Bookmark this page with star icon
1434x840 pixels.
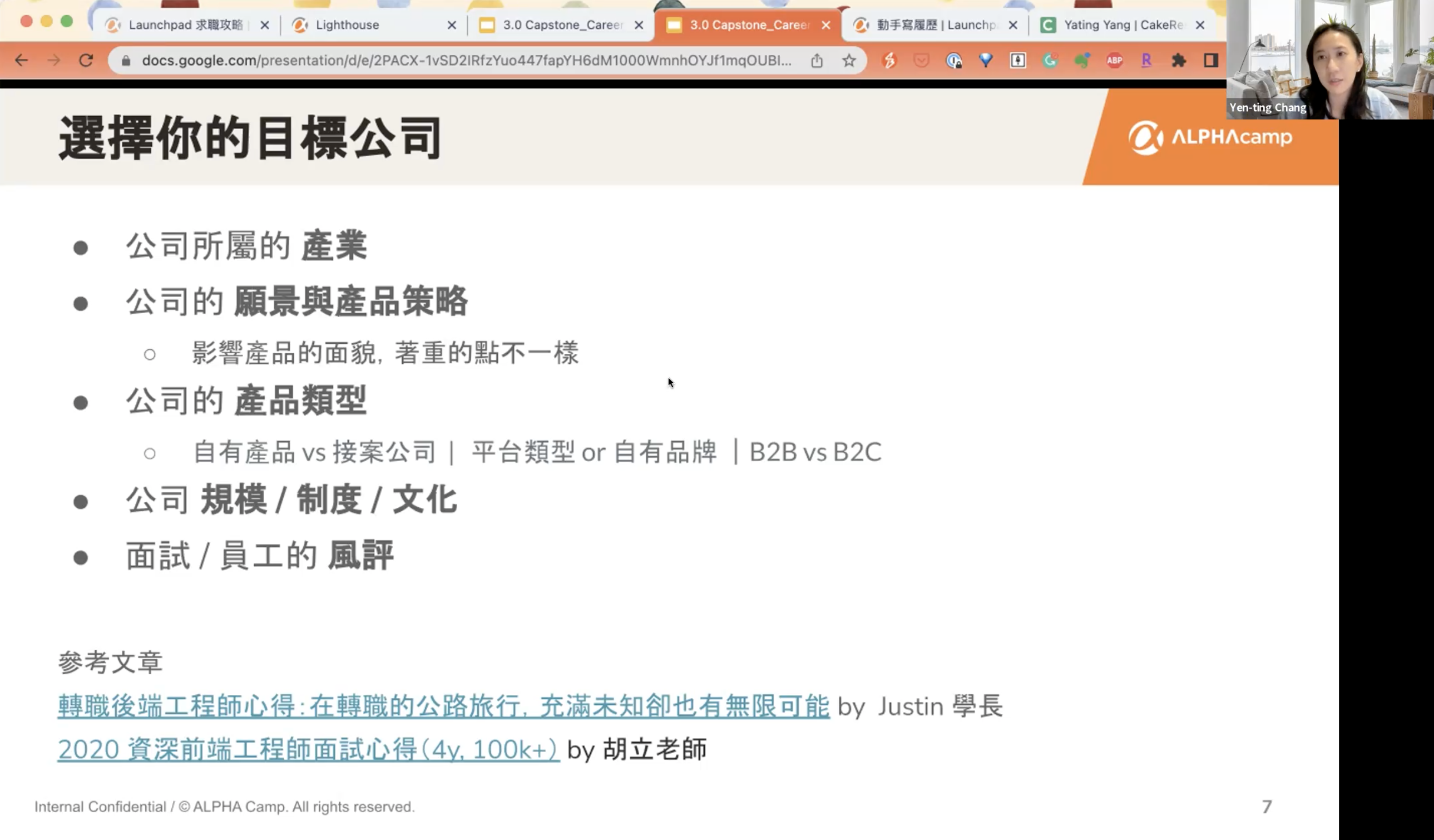(x=849, y=60)
